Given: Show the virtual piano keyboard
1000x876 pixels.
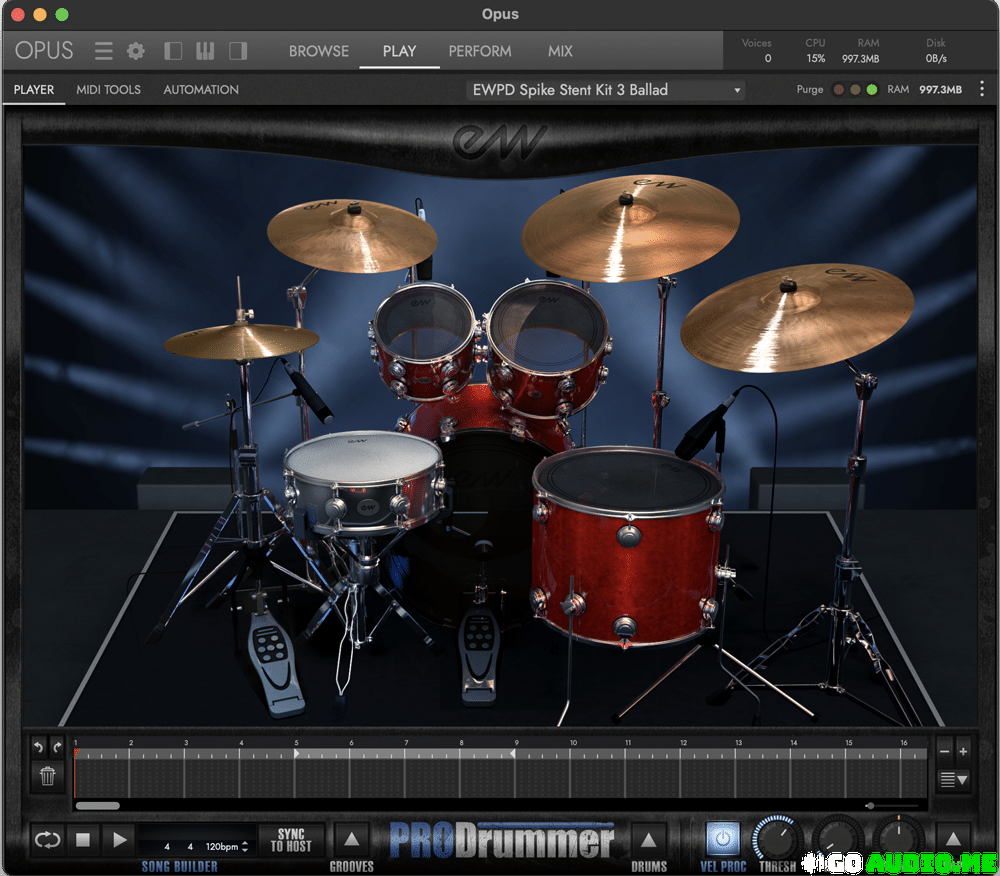Looking at the screenshot, I should (205, 51).
